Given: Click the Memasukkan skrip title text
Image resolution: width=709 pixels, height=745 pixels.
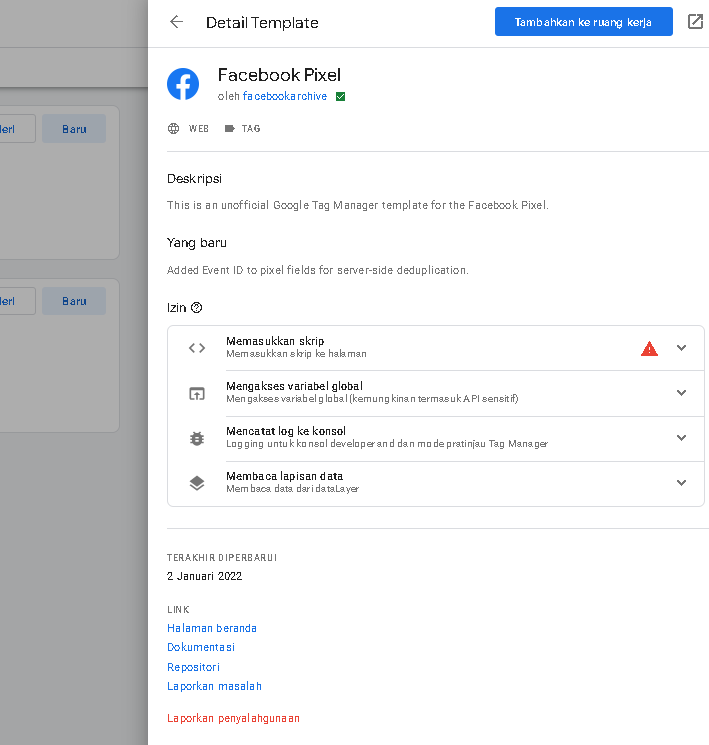Looking at the screenshot, I should point(275,341).
